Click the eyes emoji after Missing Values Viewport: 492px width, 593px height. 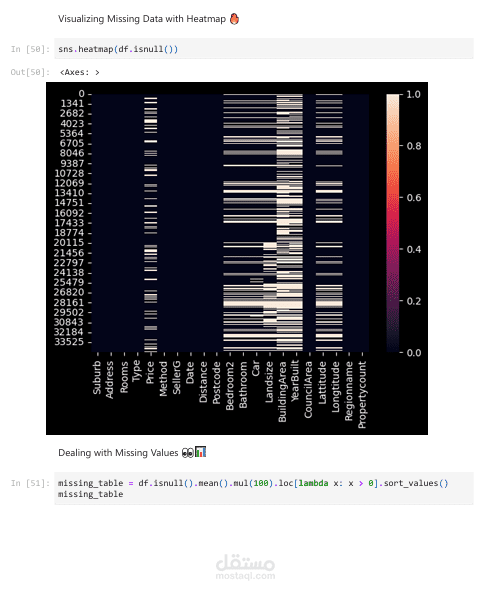click(188, 453)
